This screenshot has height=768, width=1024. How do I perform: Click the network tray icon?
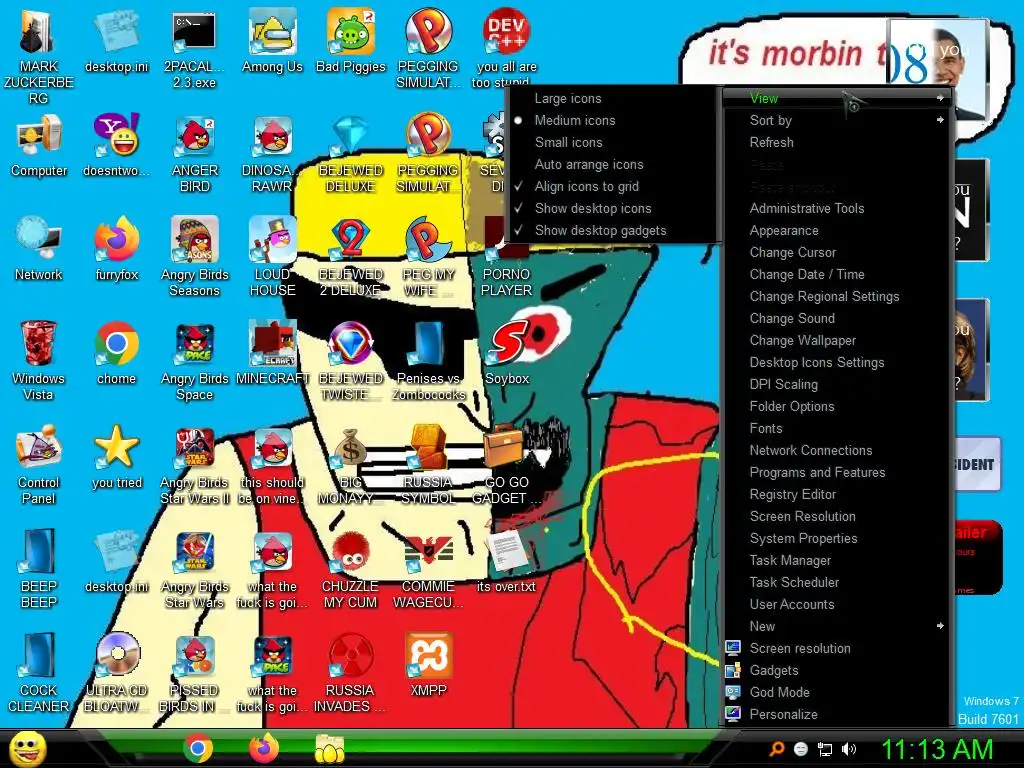click(825, 749)
